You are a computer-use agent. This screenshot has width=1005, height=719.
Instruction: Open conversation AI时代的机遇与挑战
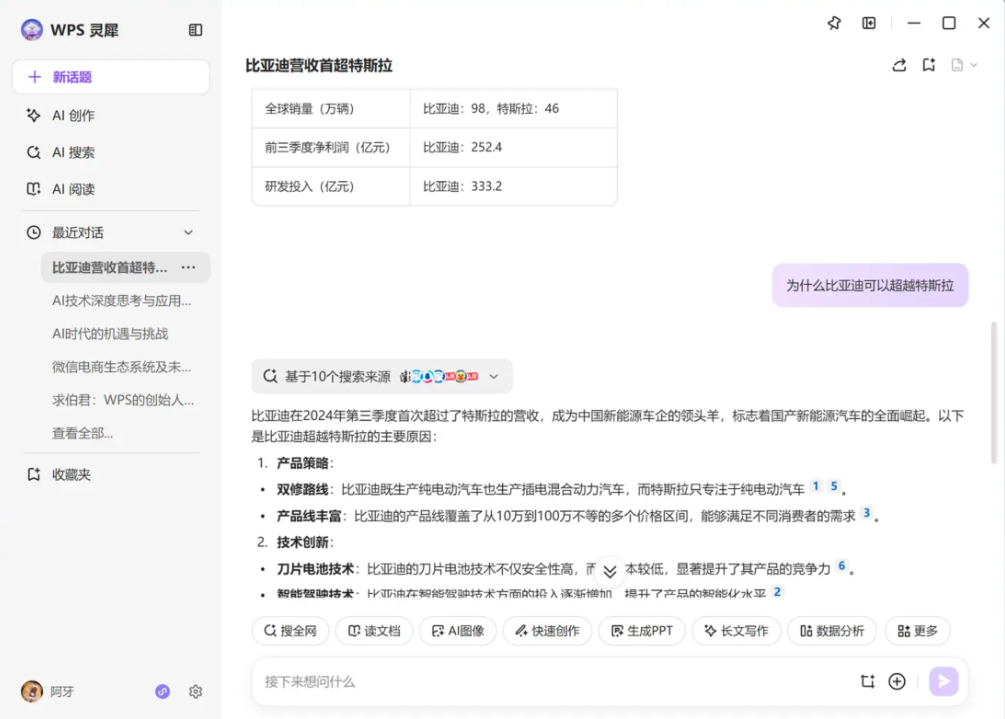(x=110, y=334)
